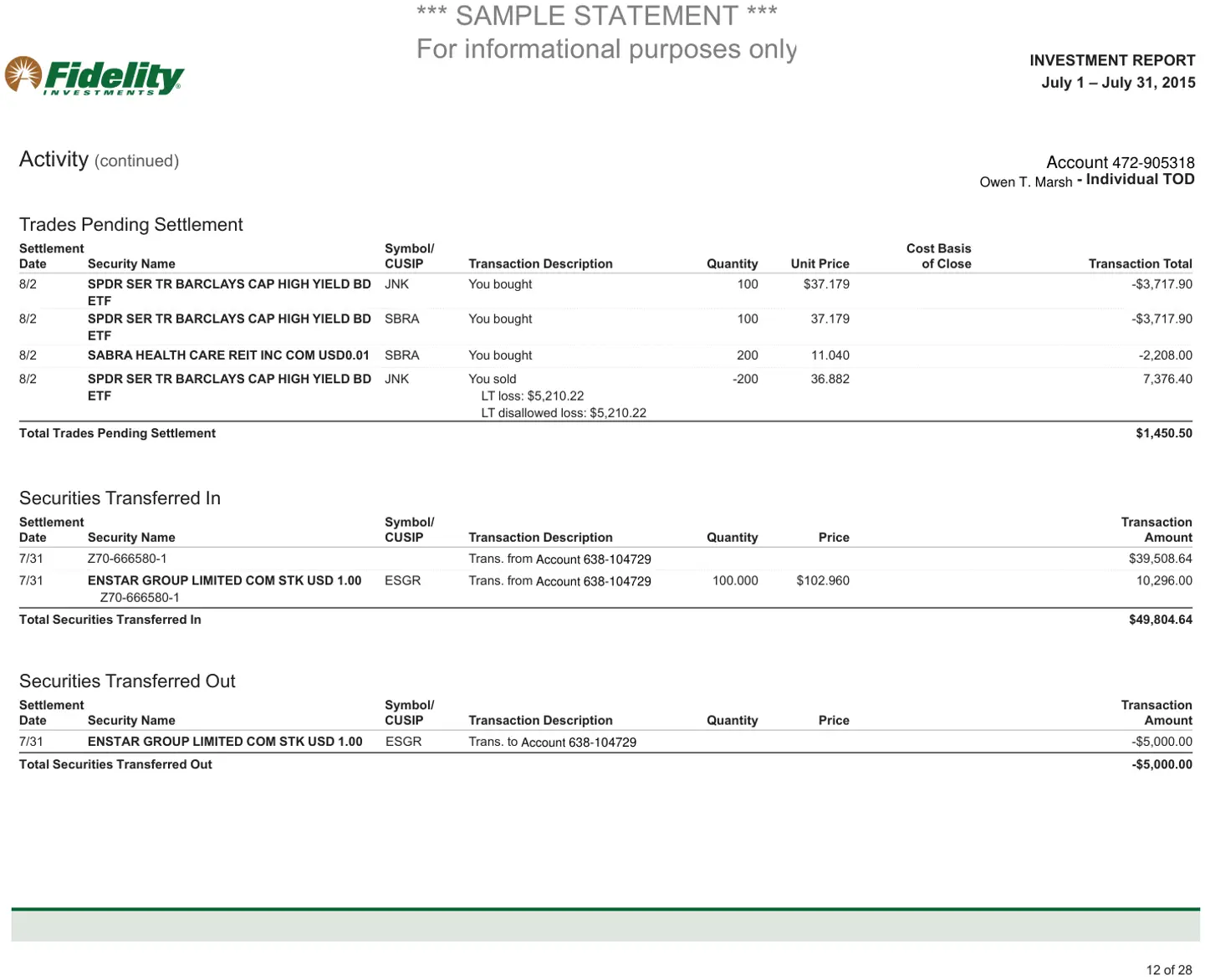Screen dimensions: 1205x980
Task: Click the -2,208.00 transaction total
Action: pos(1165,355)
